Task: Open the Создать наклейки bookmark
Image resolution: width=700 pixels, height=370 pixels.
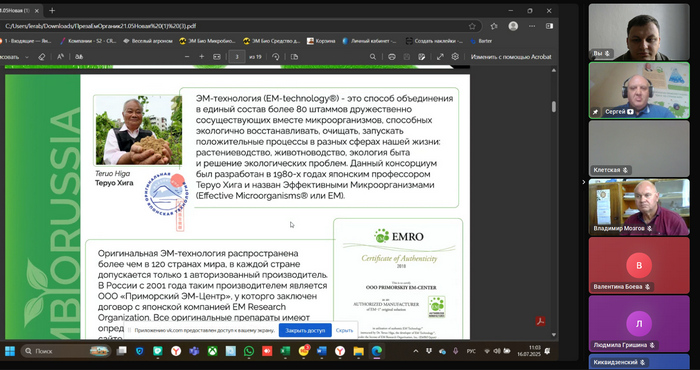Action: coord(434,41)
